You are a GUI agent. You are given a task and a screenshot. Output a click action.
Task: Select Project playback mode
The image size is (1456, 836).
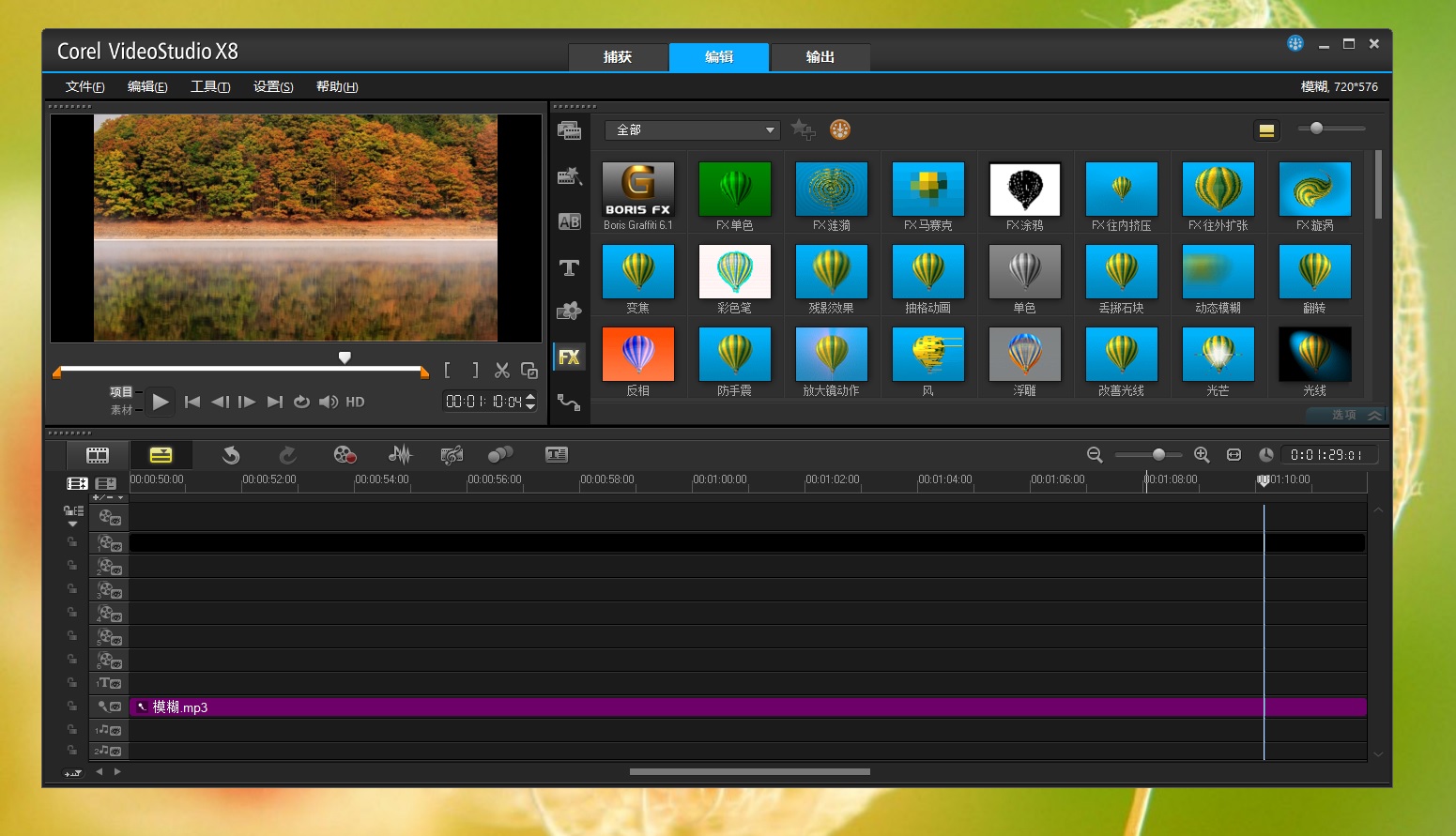[x=121, y=392]
